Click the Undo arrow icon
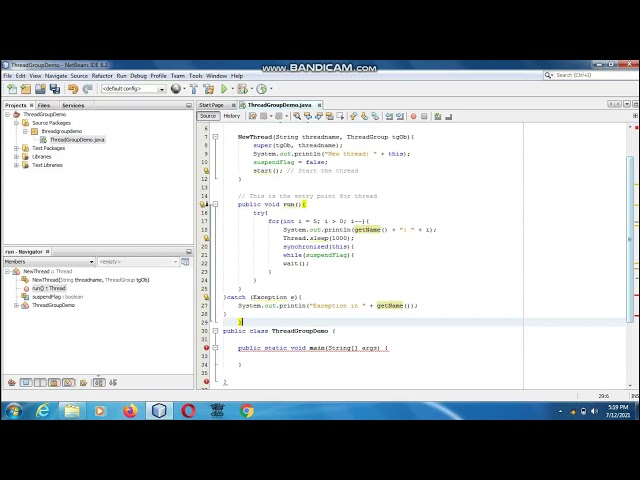The height and width of the screenshot is (480, 640). click(x=73, y=89)
